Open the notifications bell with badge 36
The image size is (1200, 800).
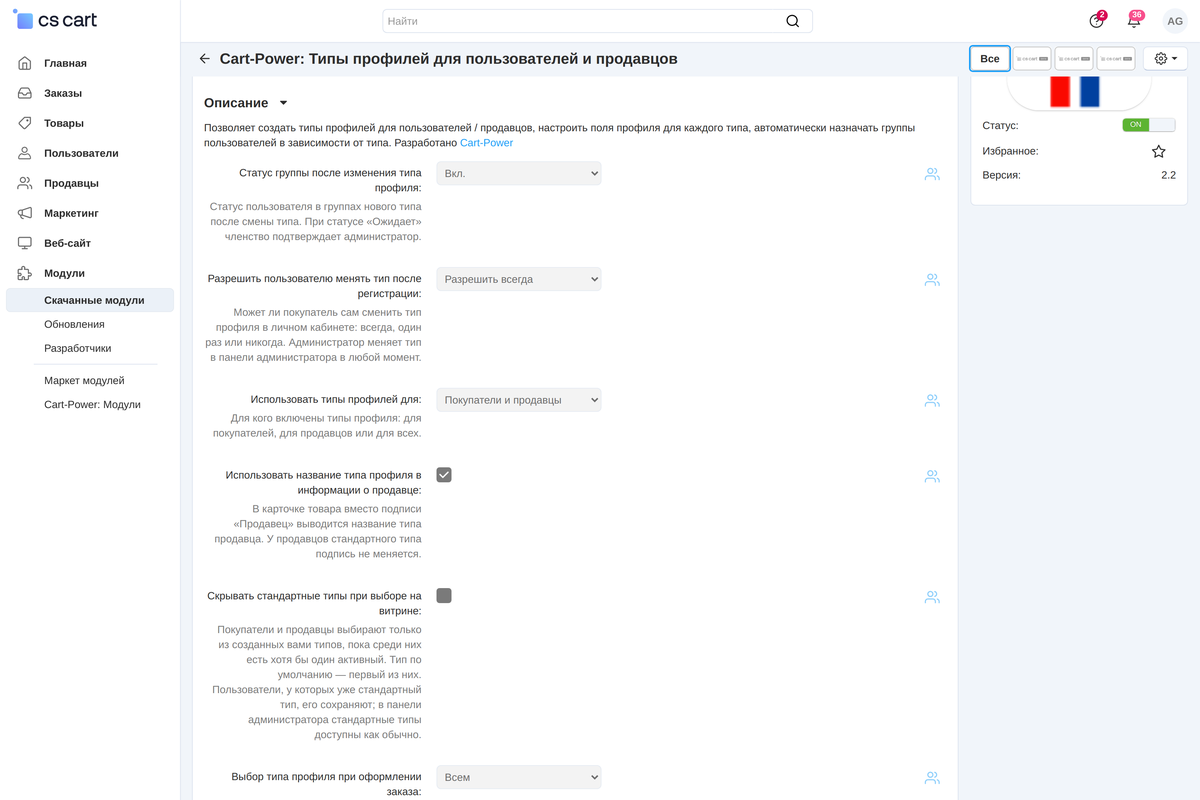tap(1134, 20)
